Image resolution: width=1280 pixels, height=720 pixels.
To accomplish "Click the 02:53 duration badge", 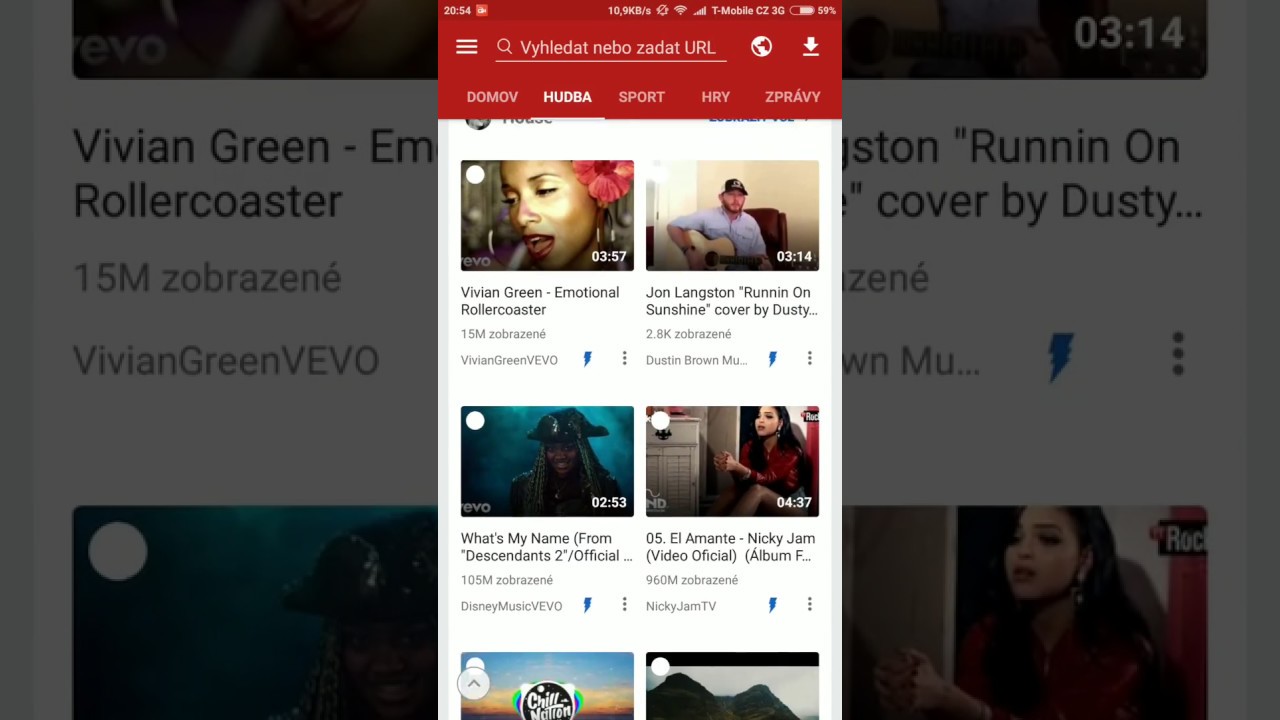I will click(609, 503).
